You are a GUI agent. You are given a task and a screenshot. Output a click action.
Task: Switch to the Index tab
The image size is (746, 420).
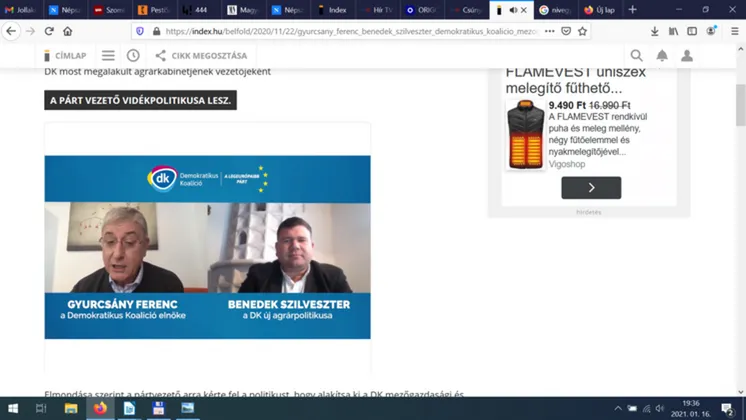coord(333,10)
